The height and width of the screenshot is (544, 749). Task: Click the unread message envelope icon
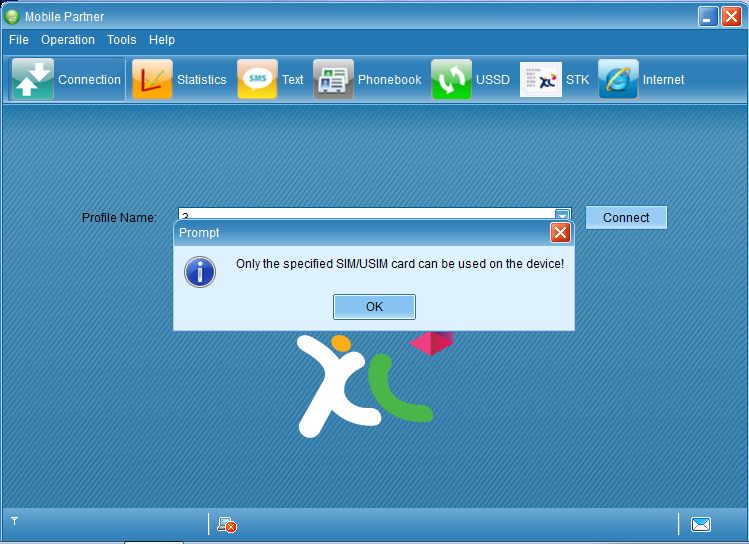click(700, 524)
